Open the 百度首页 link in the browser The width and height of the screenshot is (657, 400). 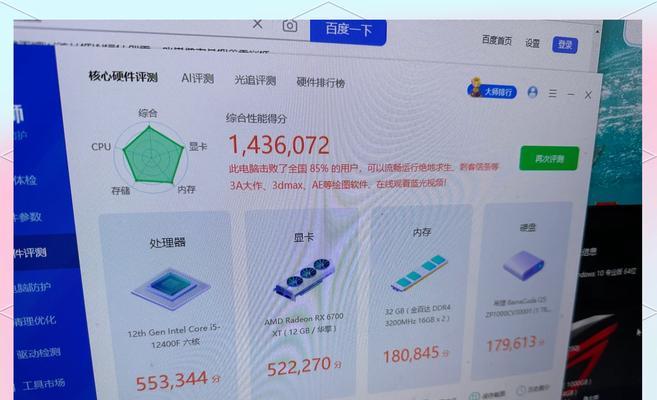pos(497,40)
